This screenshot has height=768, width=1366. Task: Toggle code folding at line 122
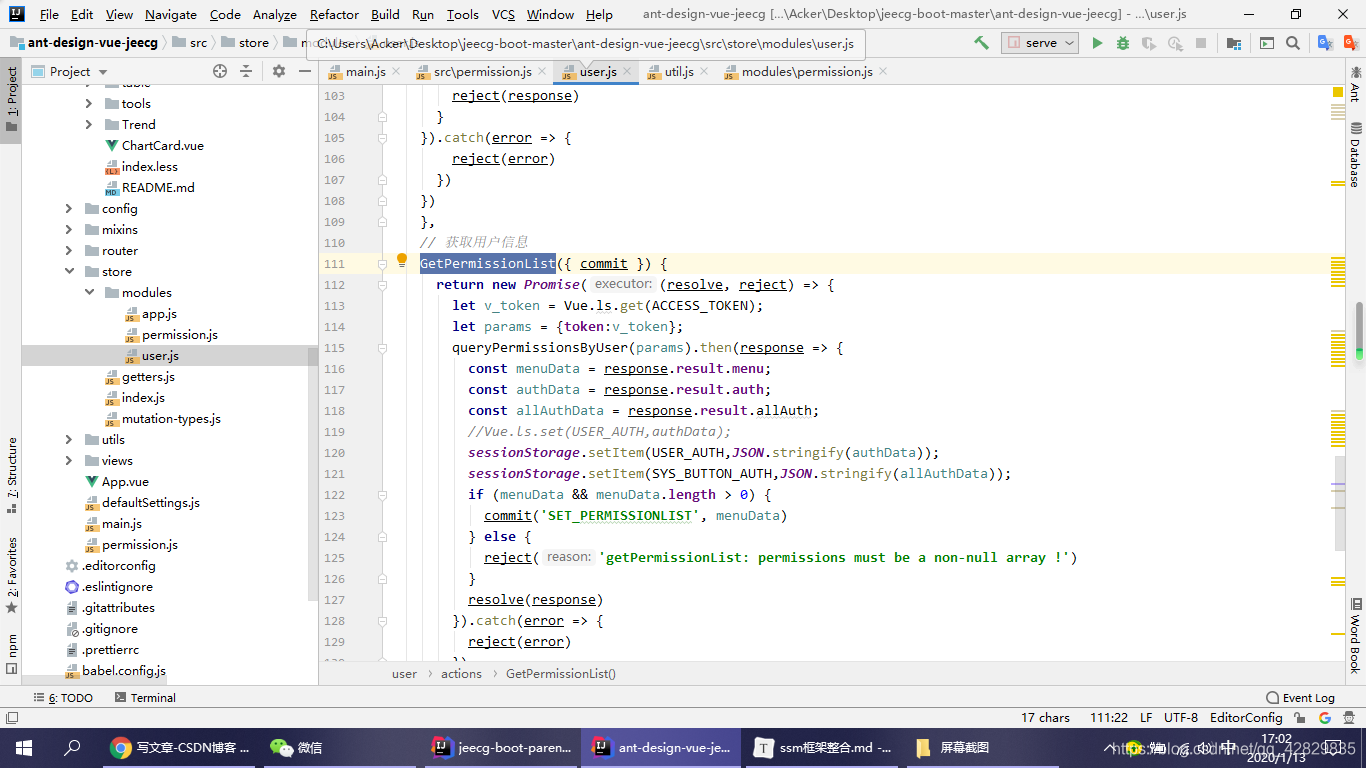382,495
